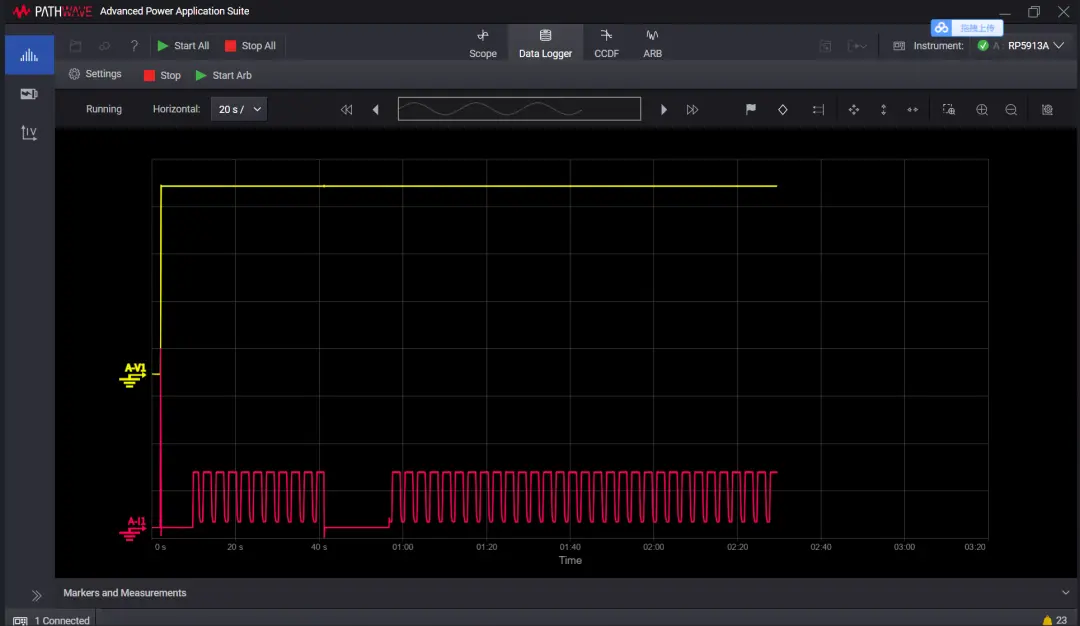1080x626 pixels.
Task: Jump to end with fast-forward double arrow
Action: point(692,110)
